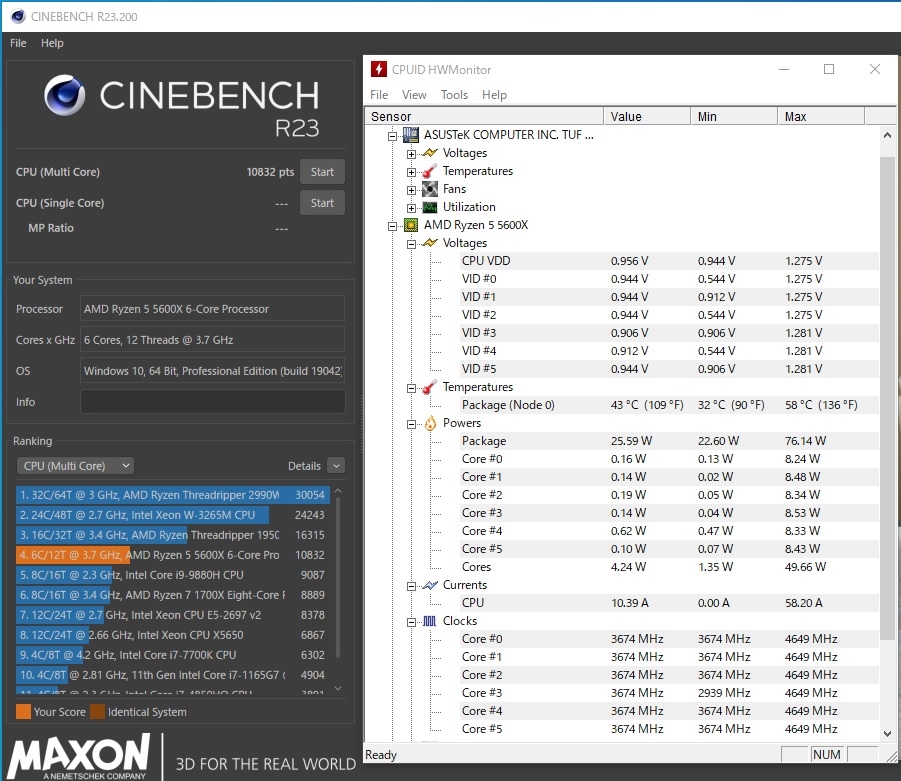
Task: Click the Identical System brown swatch
Action: pos(98,711)
